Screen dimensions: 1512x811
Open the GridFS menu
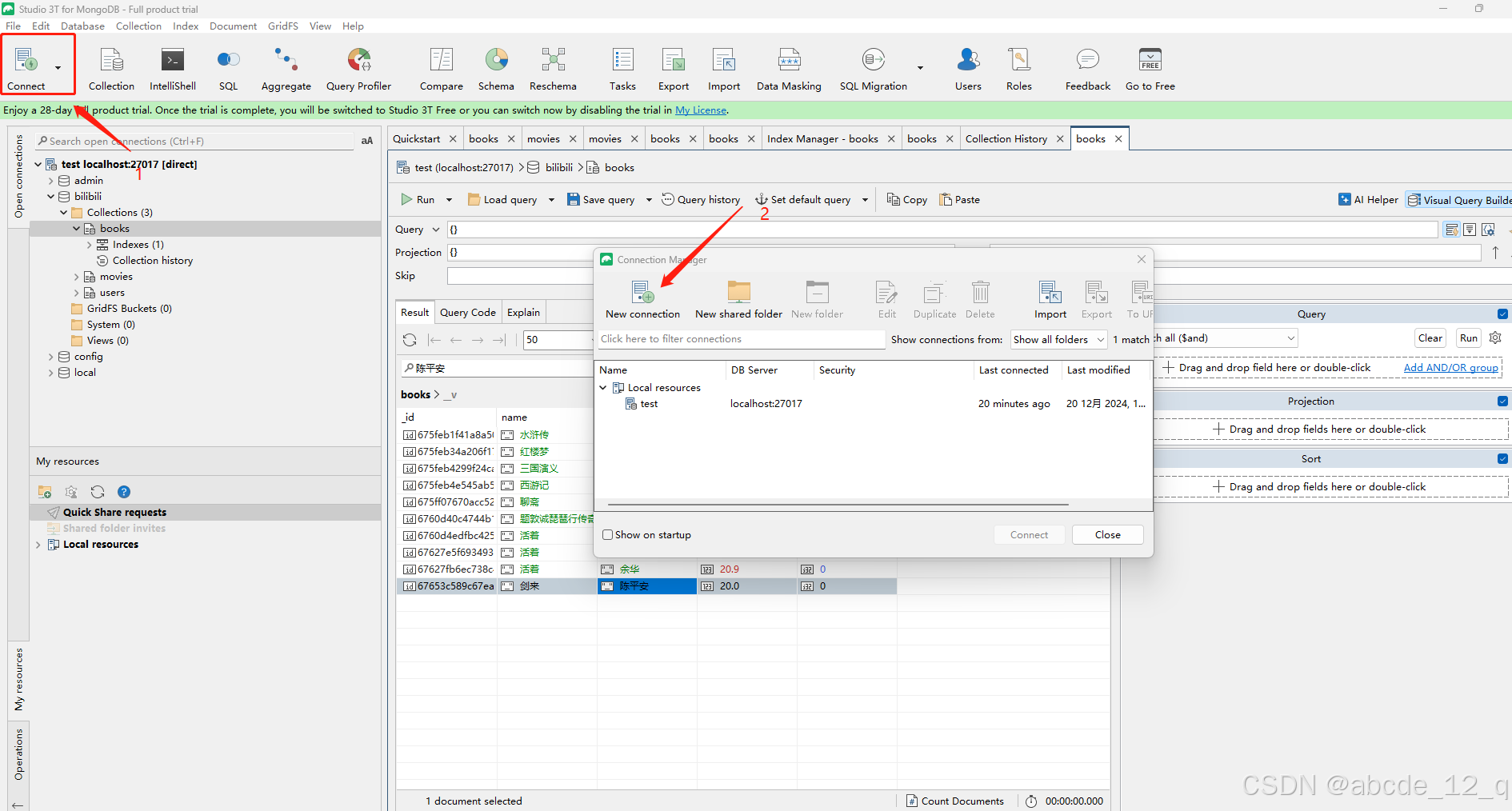pos(282,26)
